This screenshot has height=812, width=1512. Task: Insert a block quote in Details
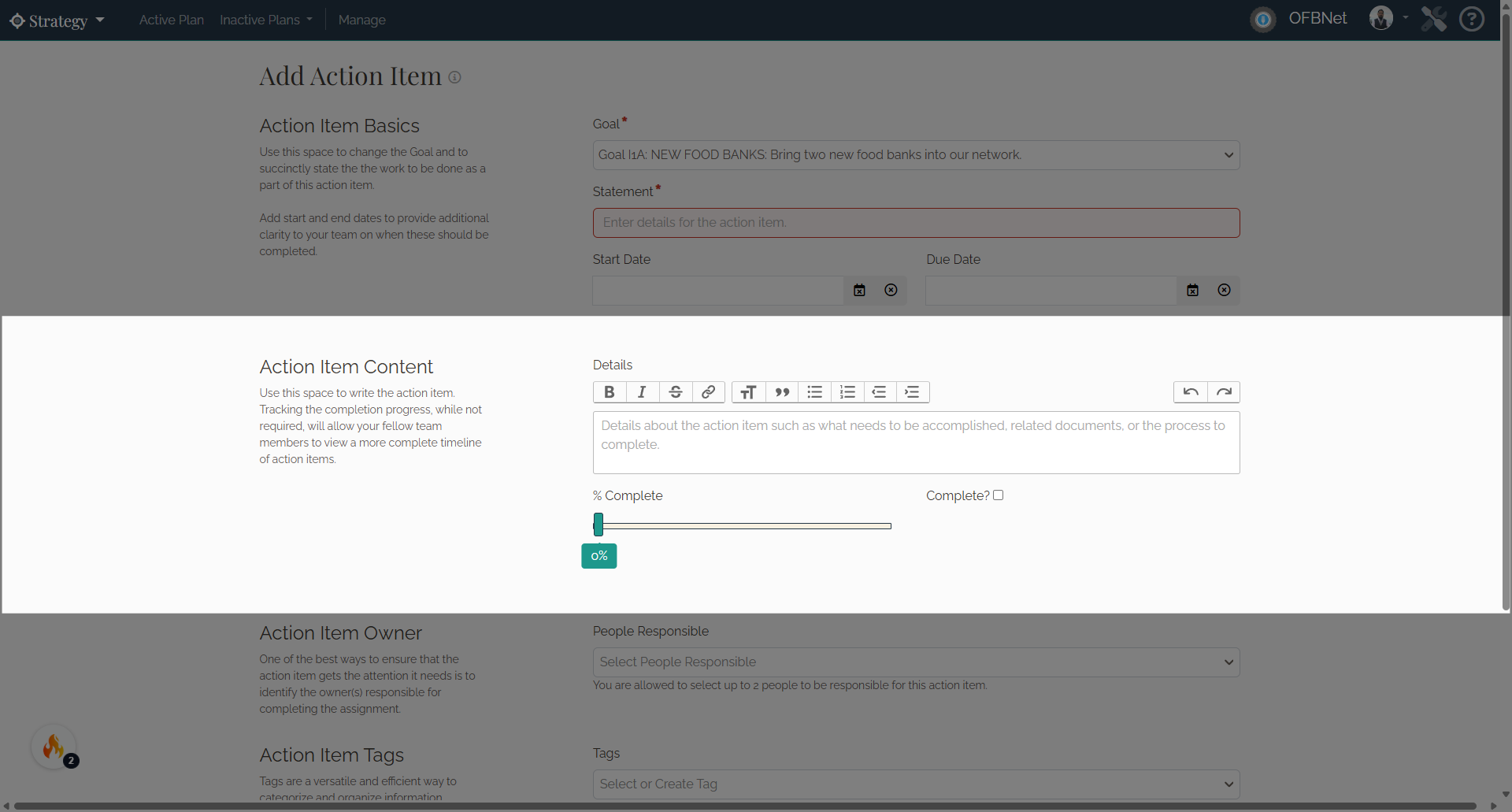point(782,392)
